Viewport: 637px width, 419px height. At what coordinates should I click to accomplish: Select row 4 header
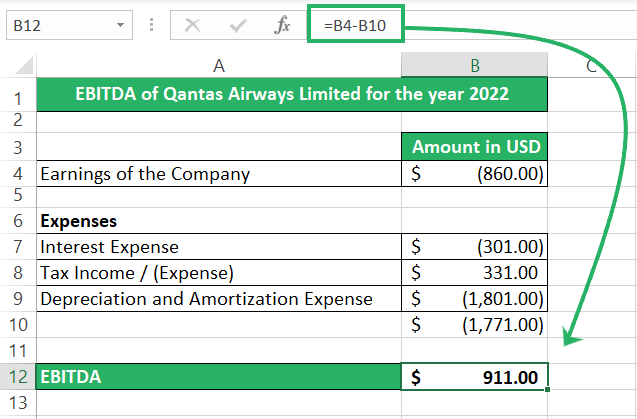click(17, 173)
